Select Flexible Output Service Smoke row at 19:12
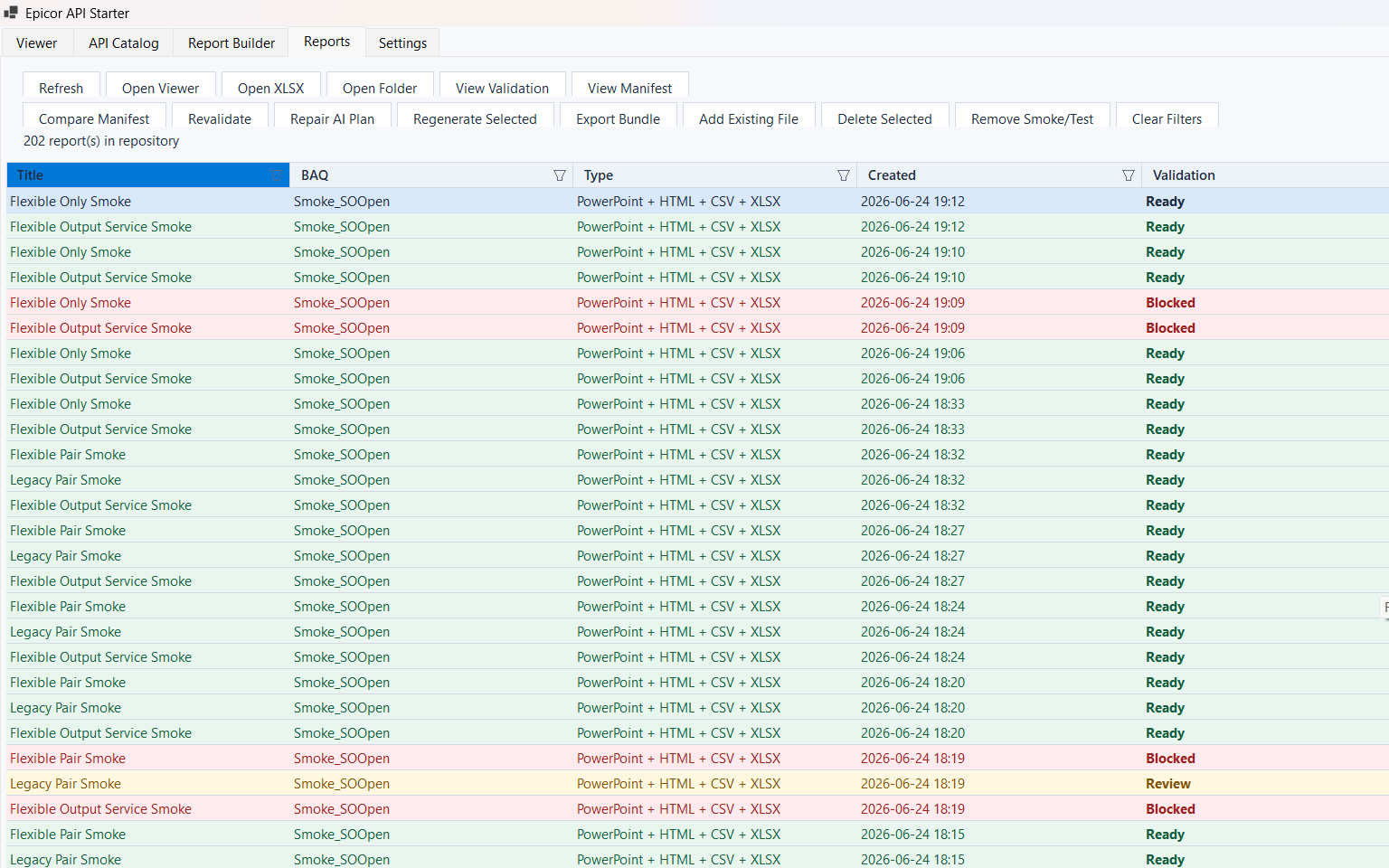1389x868 pixels. coord(698,227)
